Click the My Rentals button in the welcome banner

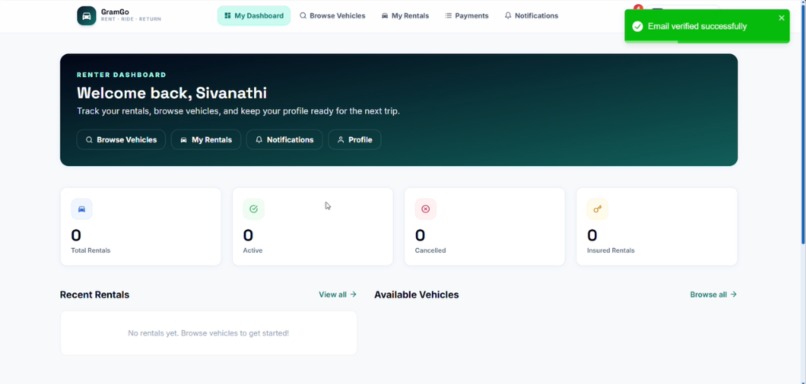click(x=206, y=140)
